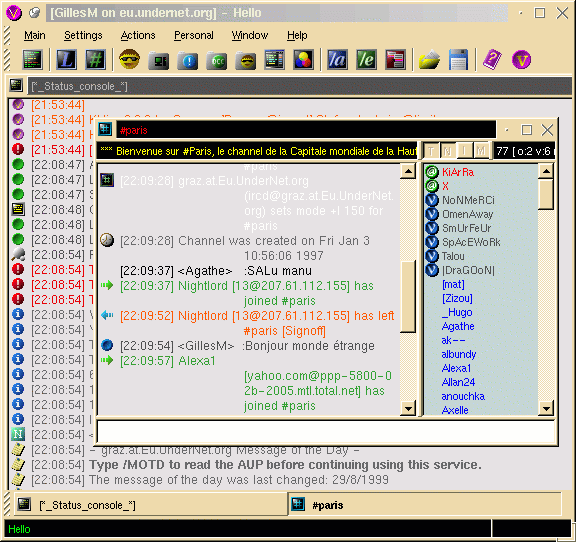Click the sunglasses smiley toolbar icon
Screen dimensions: 576x542
pos(129,60)
